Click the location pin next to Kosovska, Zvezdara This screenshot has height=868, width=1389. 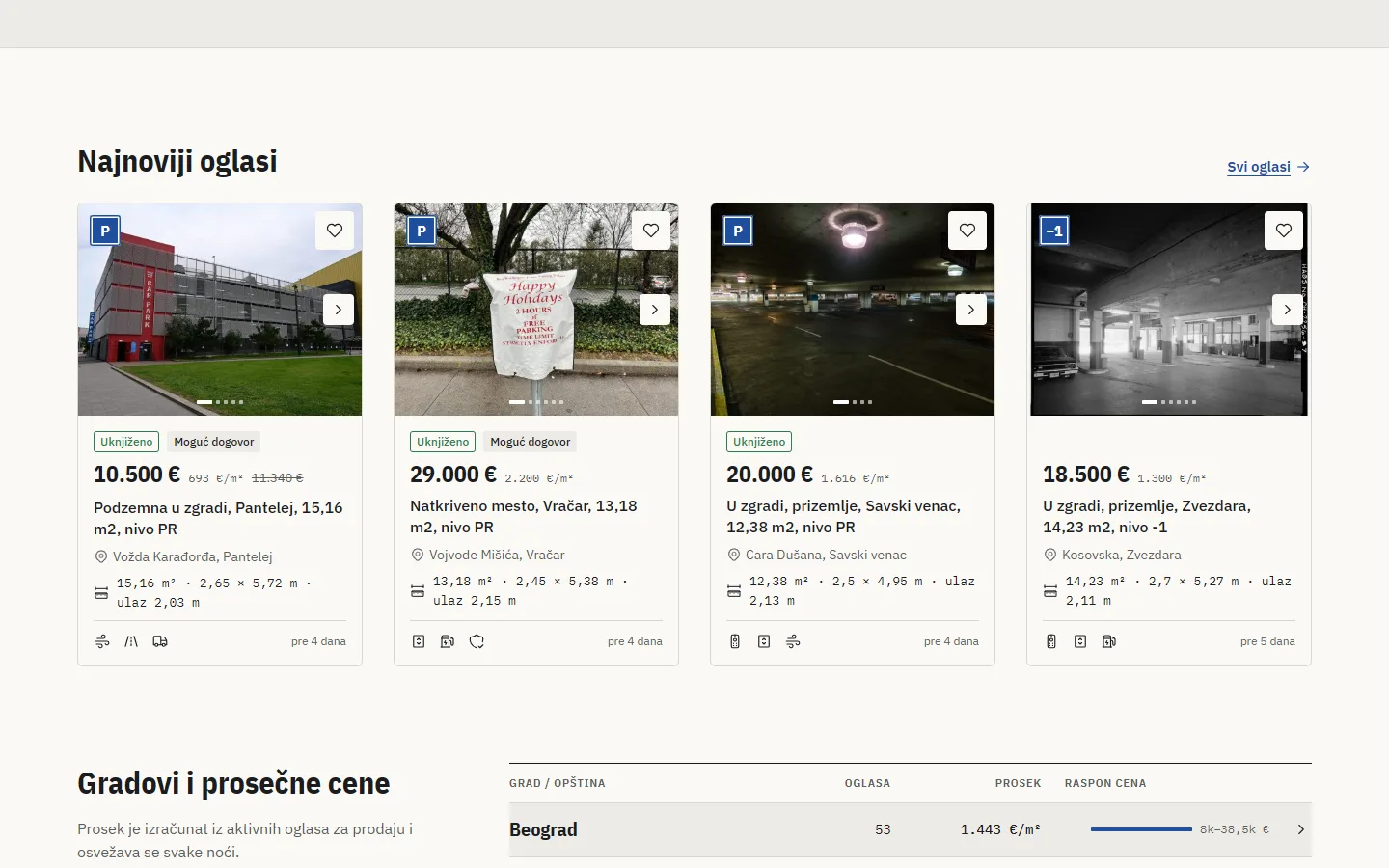pos(1050,555)
